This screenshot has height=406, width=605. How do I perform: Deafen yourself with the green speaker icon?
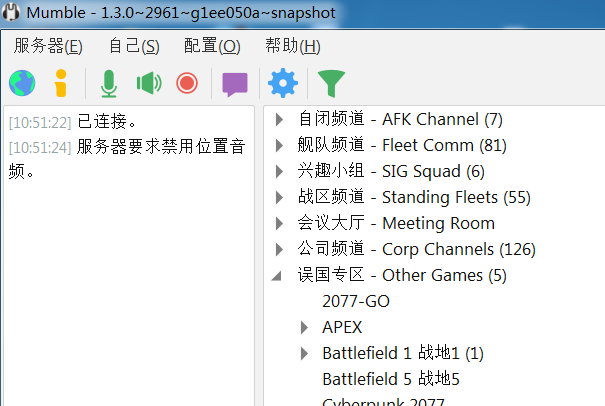[x=149, y=83]
